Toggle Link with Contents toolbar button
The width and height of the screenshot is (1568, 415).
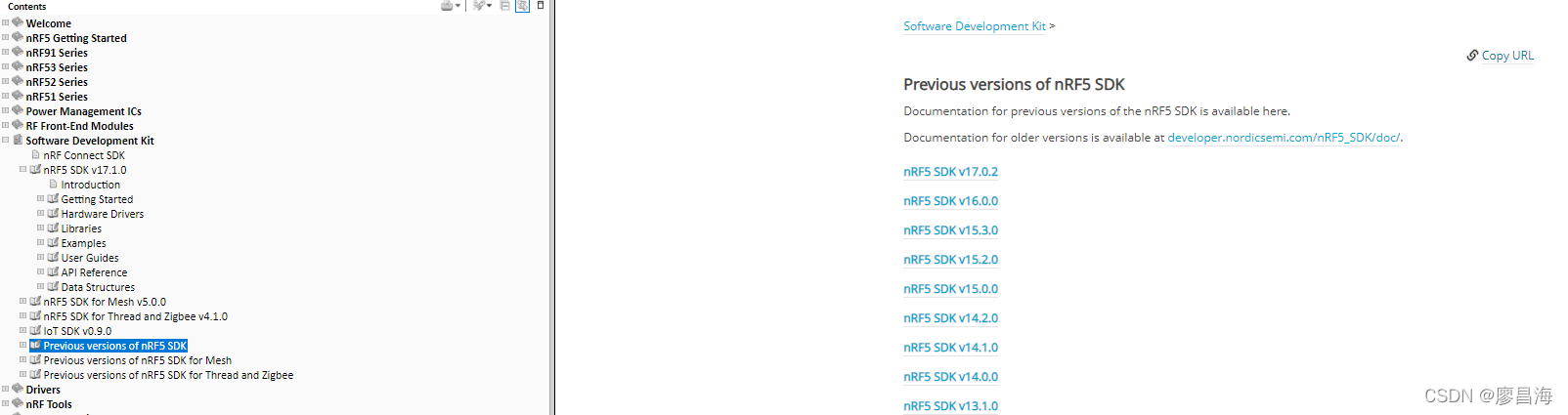(x=522, y=6)
